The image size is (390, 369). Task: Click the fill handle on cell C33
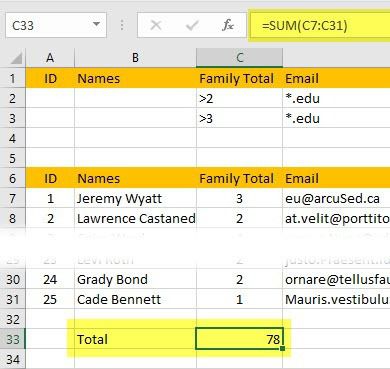tap(283, 348)
